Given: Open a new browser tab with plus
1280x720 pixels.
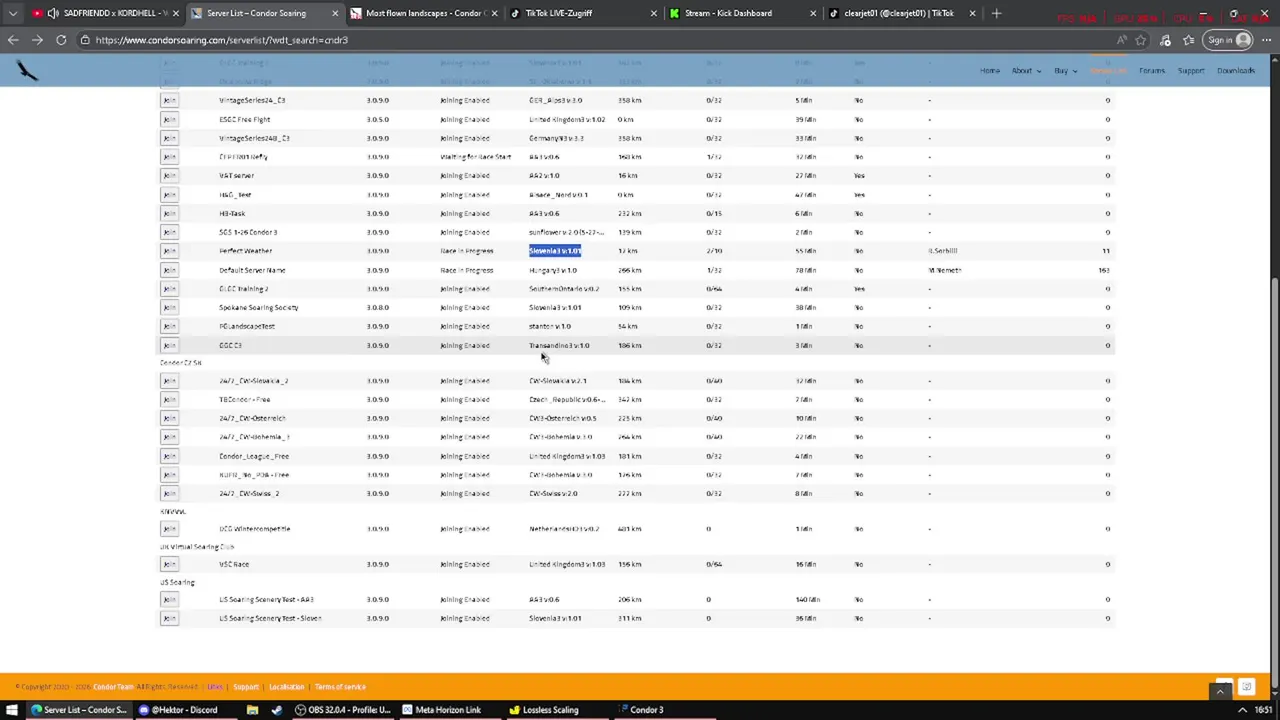Looking at the screenshot, I should click(x=996, y=13).
